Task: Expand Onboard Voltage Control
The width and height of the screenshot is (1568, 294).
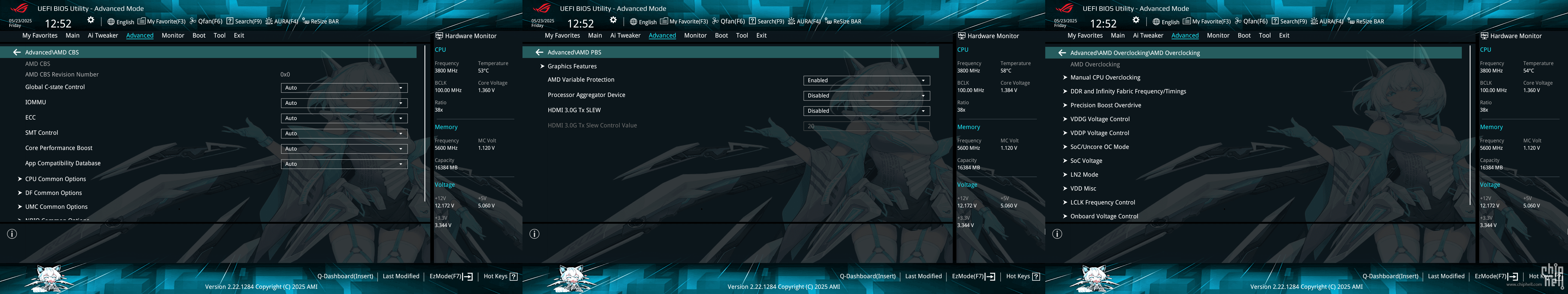Action: (x=1104, y=216)
